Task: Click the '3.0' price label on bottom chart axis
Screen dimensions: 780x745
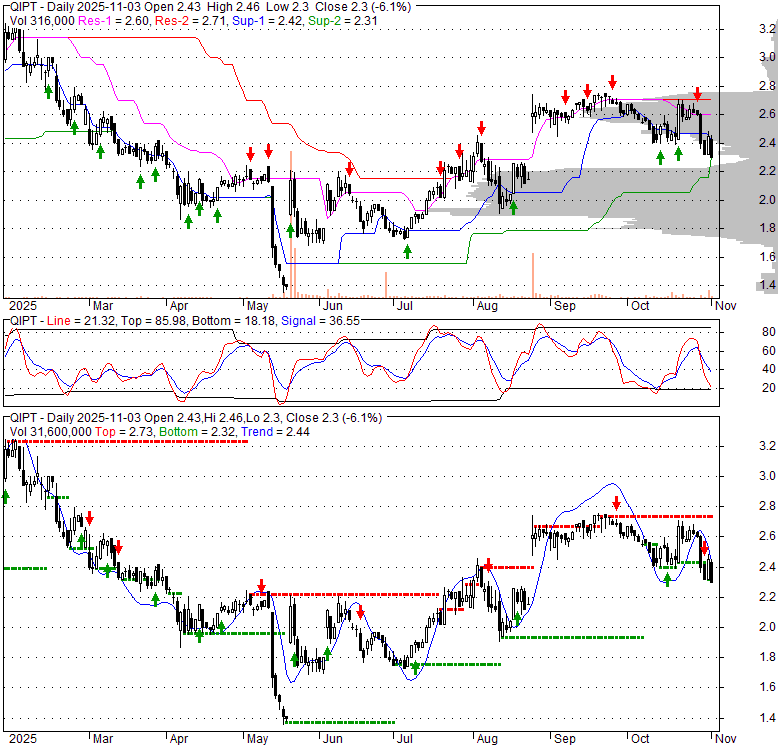Action: (768, 476)
